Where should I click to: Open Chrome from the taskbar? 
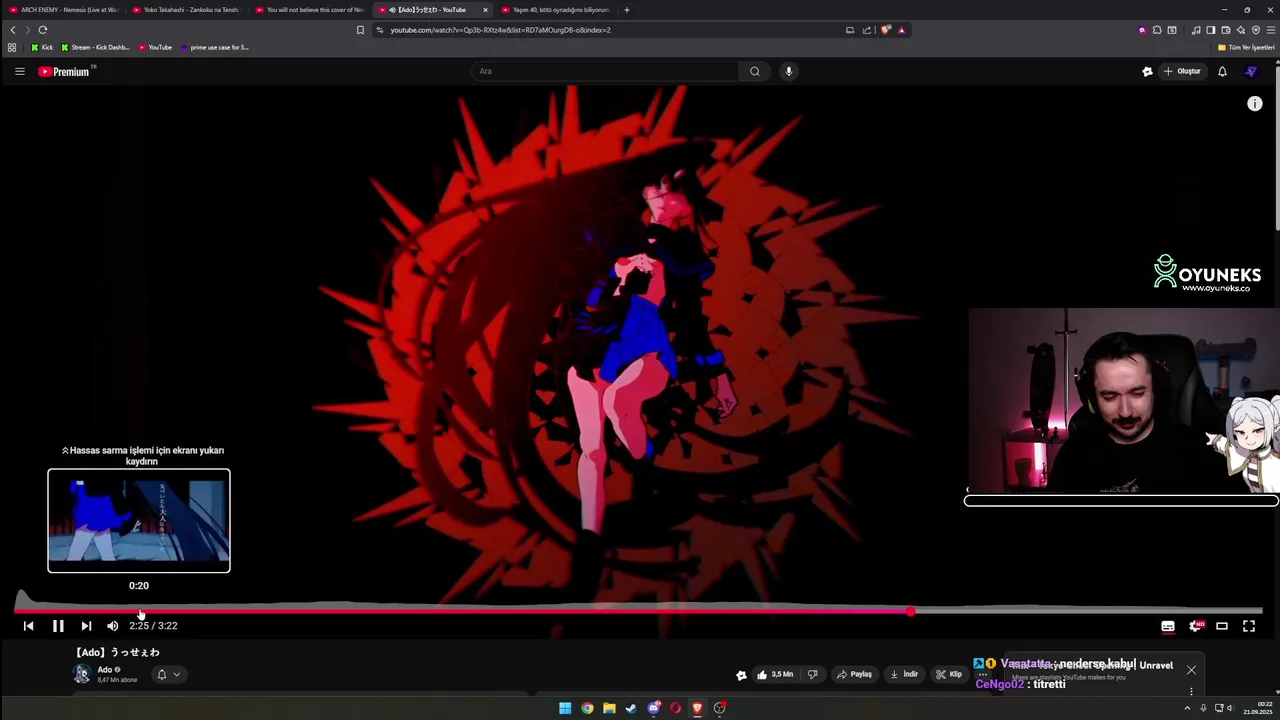tap(587, 708)
